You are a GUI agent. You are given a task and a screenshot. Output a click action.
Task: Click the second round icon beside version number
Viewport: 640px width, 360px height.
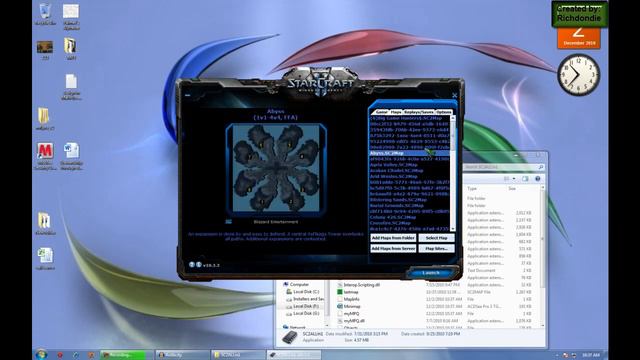[198, 264]
